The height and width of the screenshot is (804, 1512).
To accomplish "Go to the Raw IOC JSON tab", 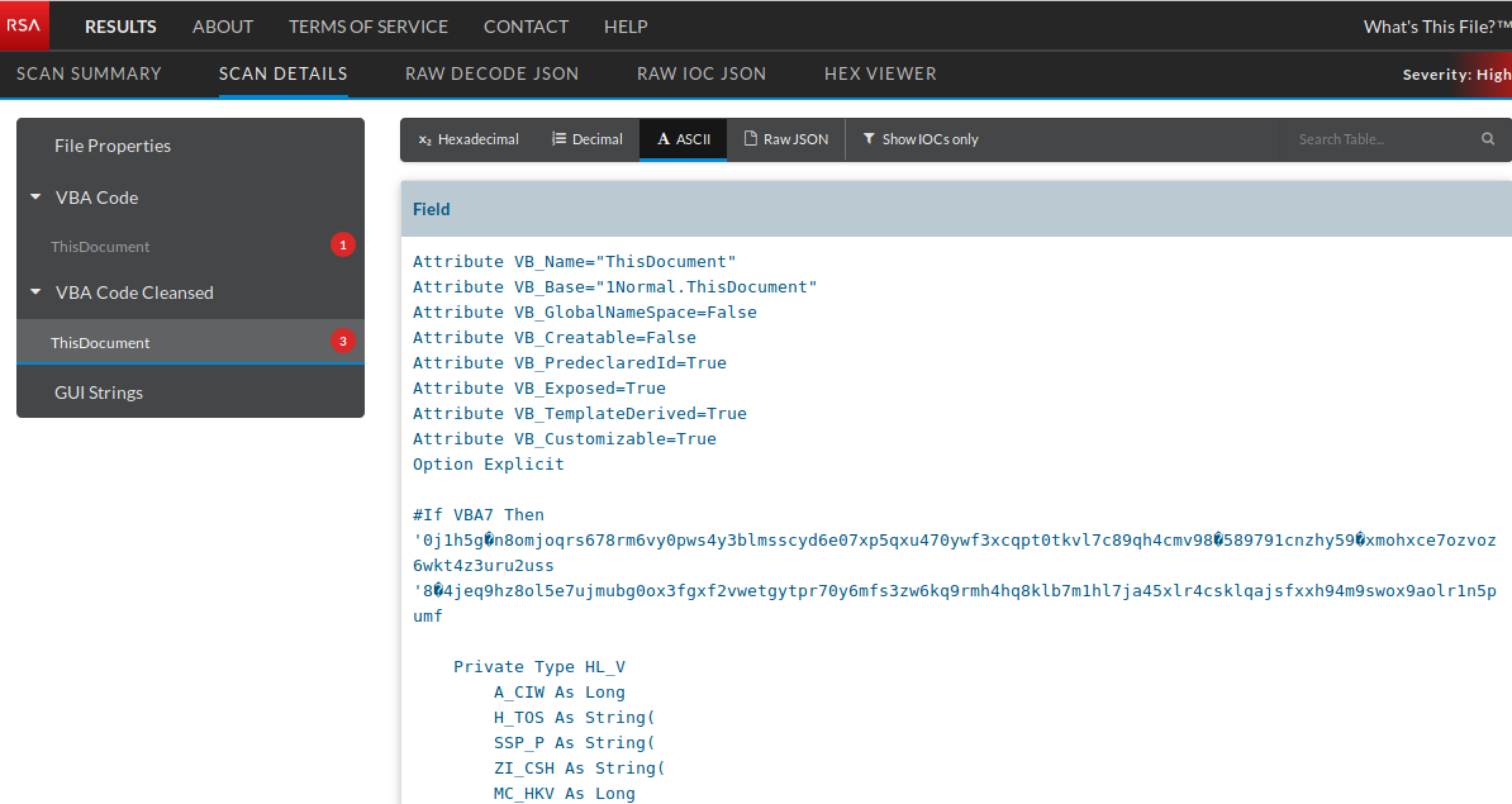I will tap(702, 73).
